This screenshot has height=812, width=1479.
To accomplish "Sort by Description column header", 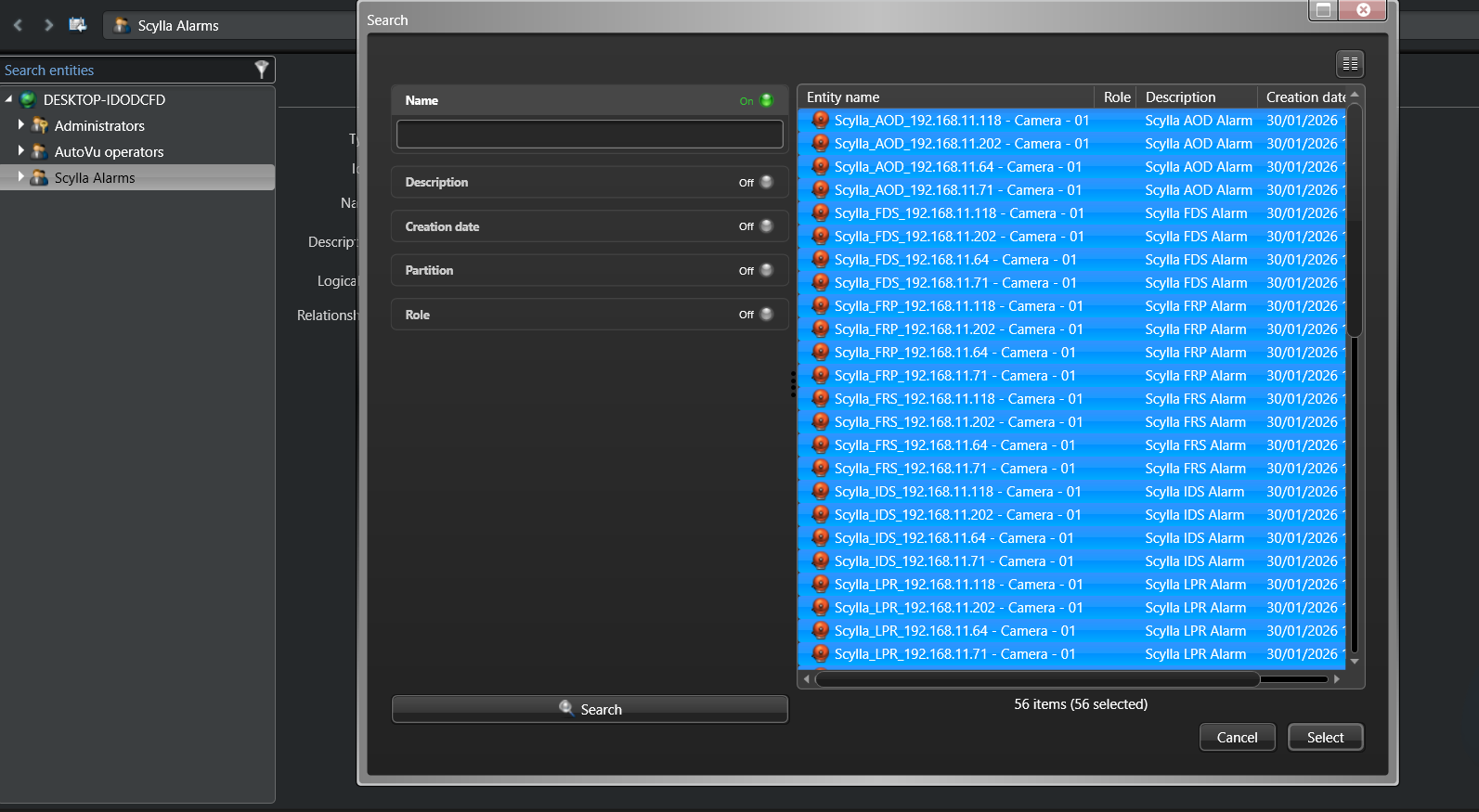I will 1194,97.
